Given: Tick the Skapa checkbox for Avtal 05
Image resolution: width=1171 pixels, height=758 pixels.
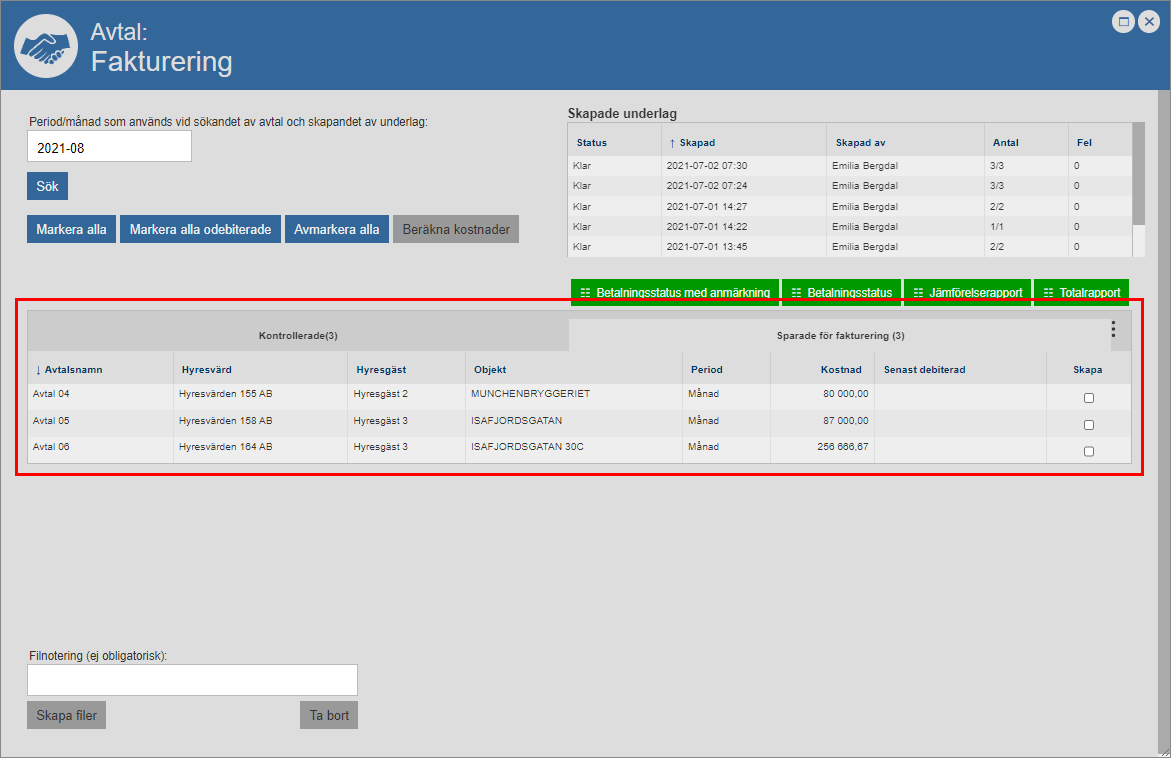Looking at the screenshot, I should click(1089, 425).
